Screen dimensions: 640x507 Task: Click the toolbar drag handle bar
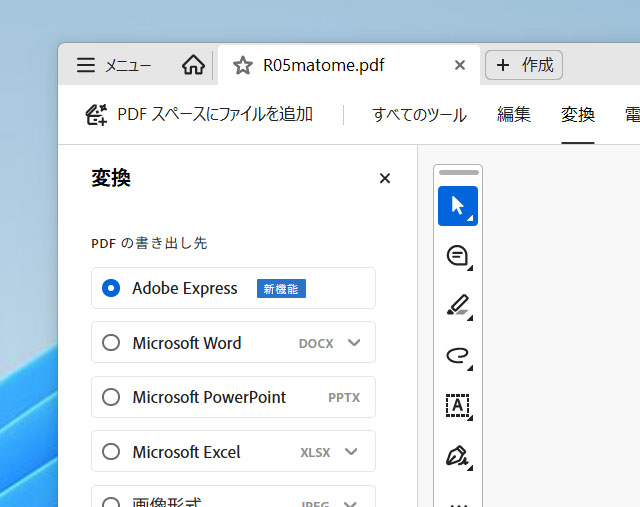tap(459, 173)
